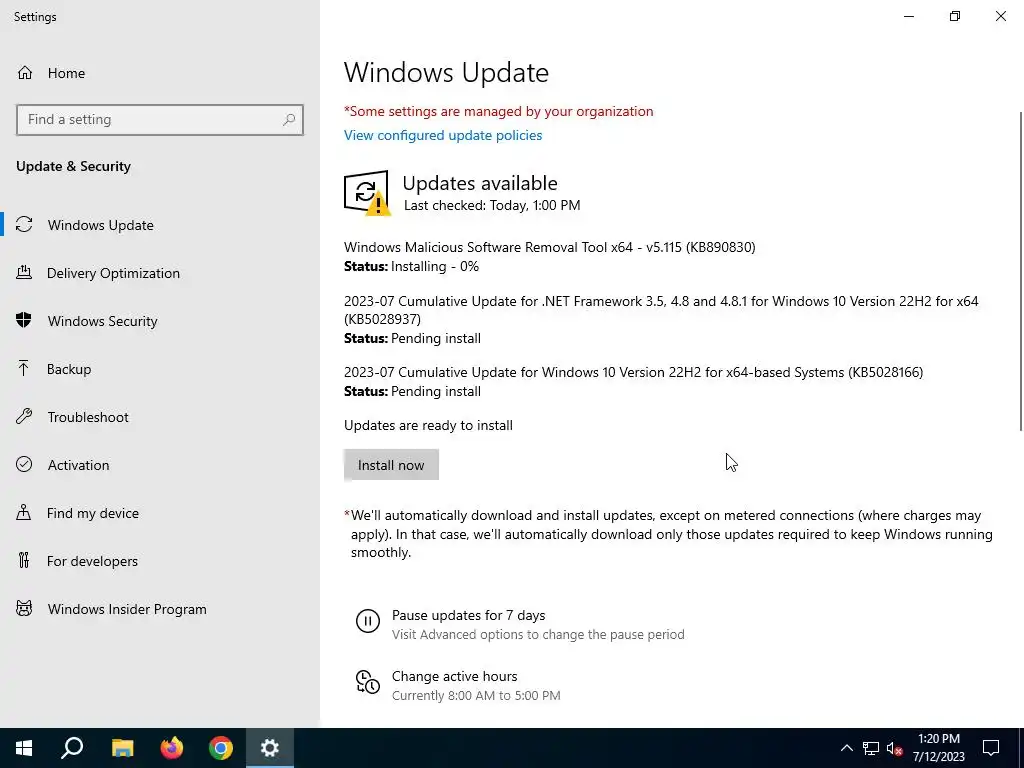This screenshot has width=1024, height=768.
Task: Click the 'Currently 8:00 AM to 5:00 PM' text
Action: pos(476,696)
